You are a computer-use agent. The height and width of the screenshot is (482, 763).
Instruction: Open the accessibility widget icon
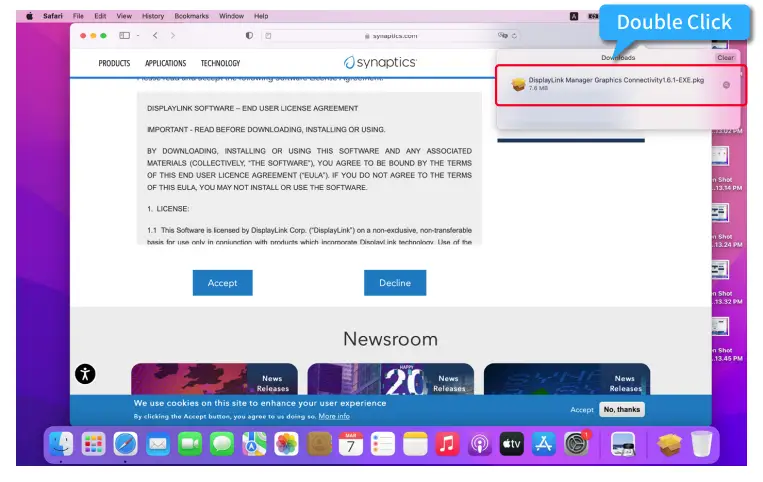[85, 374]
